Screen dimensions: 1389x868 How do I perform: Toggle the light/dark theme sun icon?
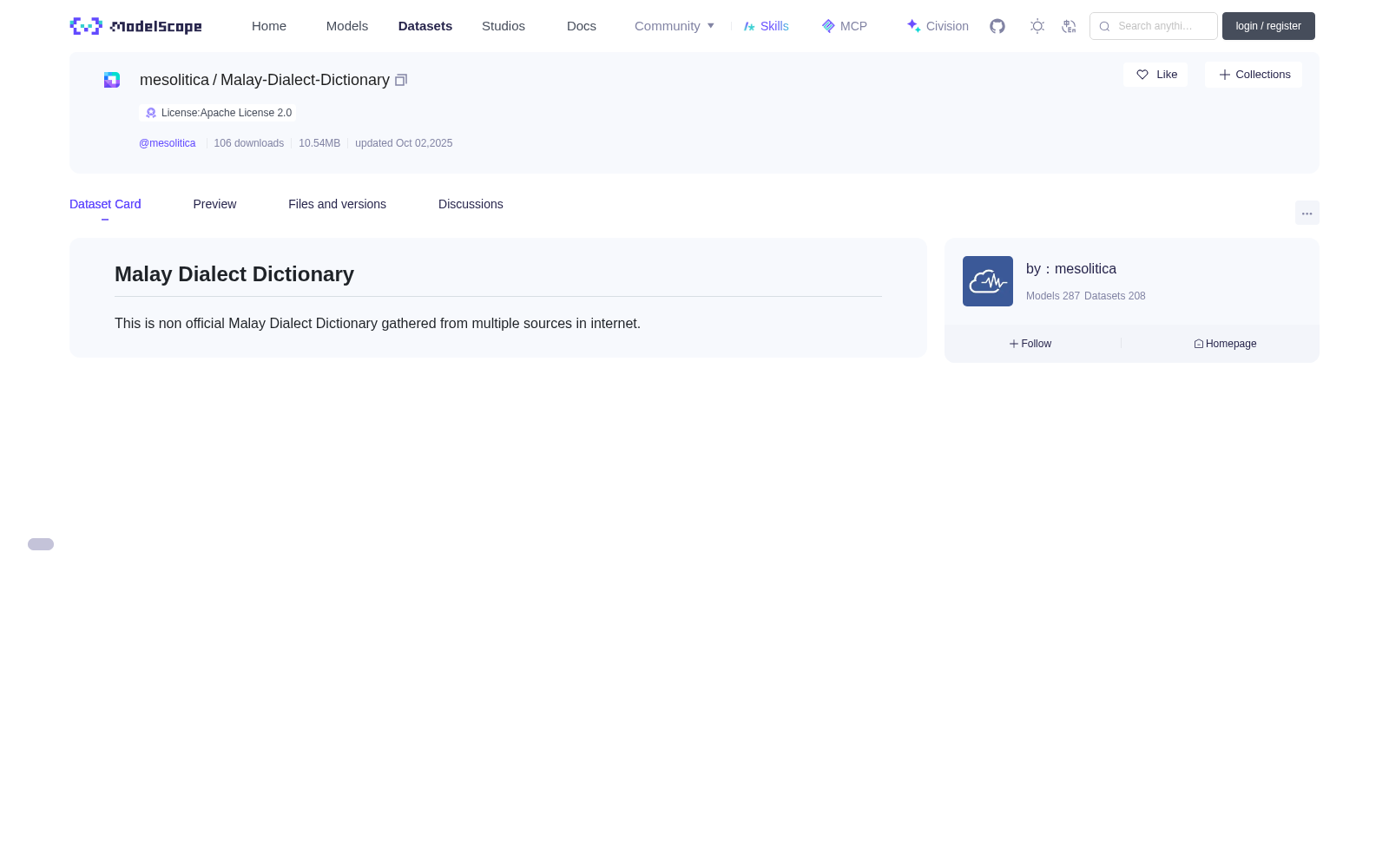pyautogui.click(x=1037, y=26)
